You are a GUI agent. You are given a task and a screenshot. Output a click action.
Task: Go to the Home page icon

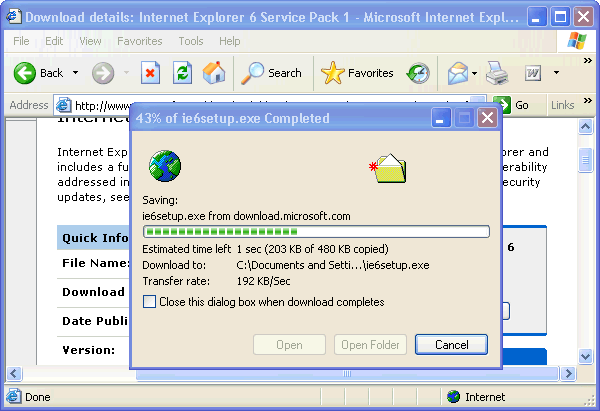click(x=214, y=72)
